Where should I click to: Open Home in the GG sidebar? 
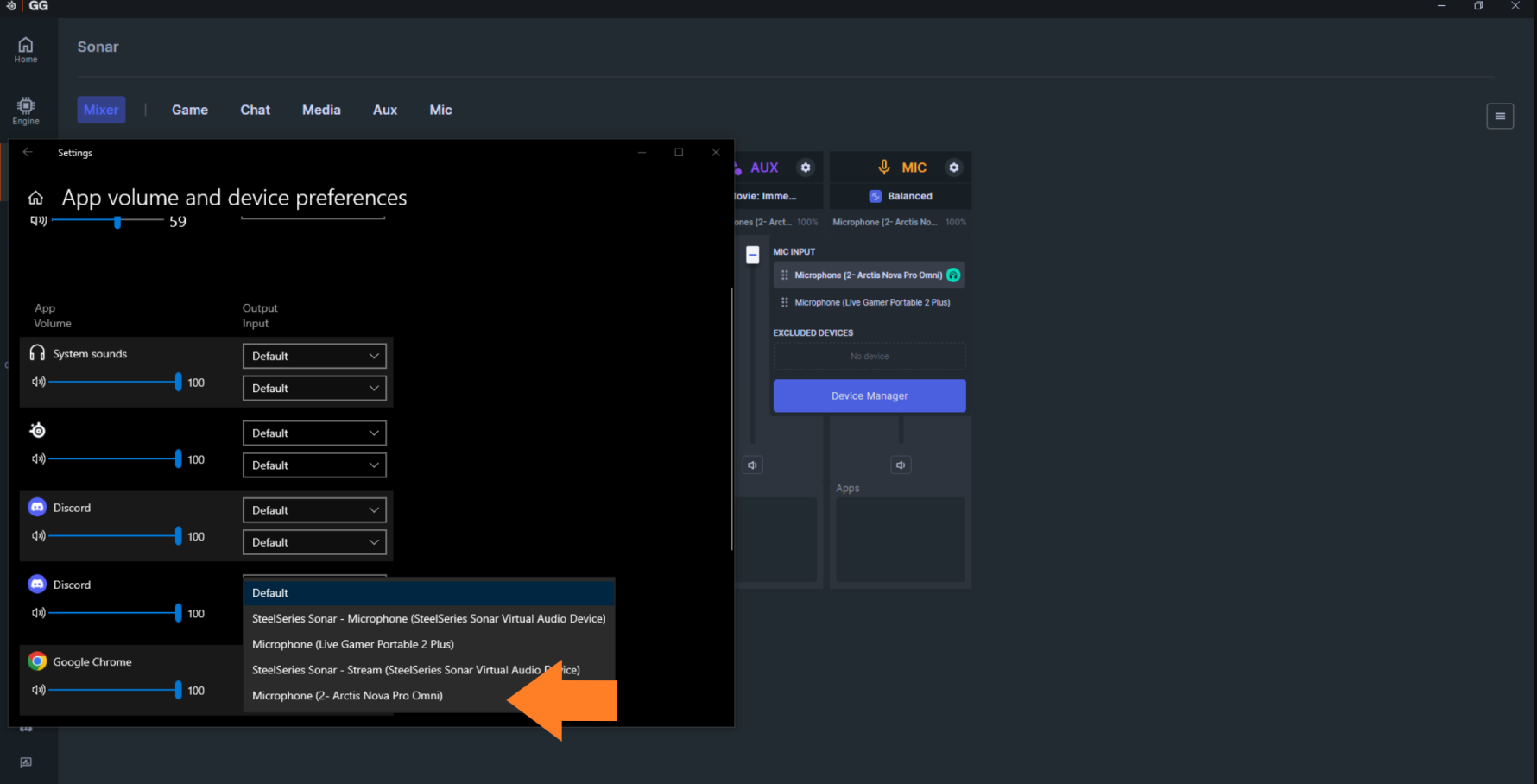point(26,49)
